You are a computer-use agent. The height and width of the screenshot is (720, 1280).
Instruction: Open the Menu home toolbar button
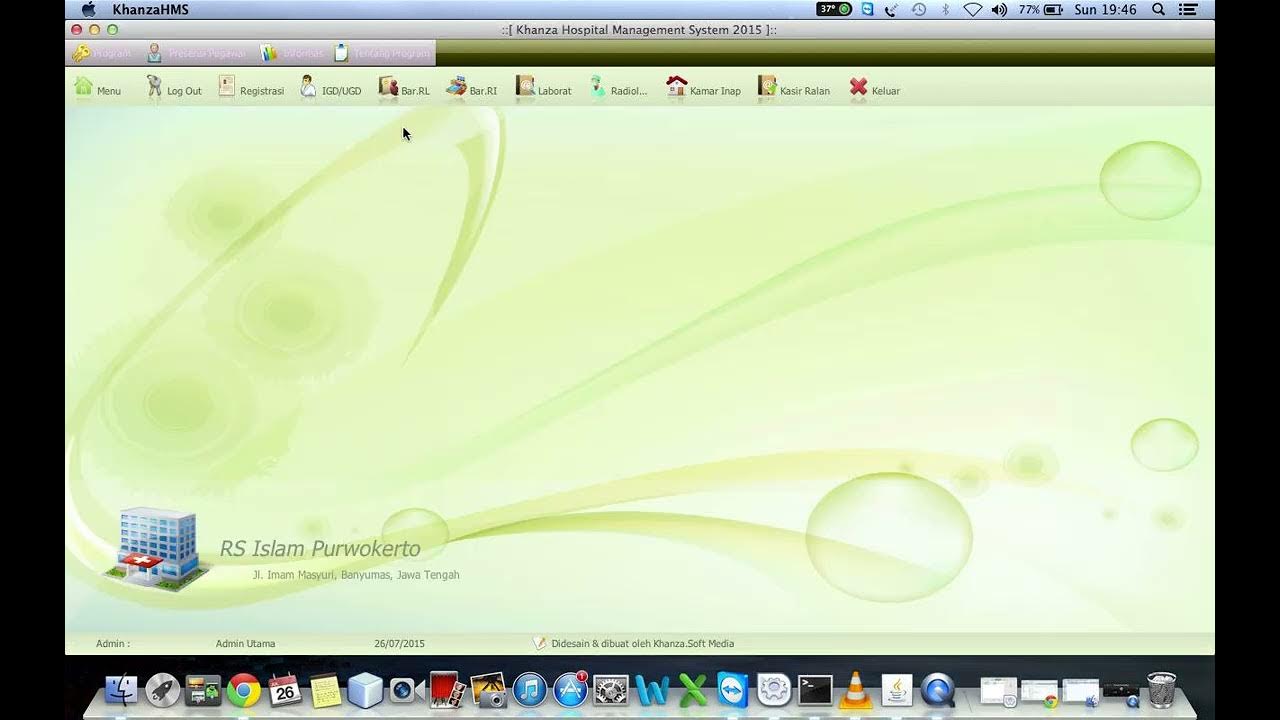coord(97,88)
